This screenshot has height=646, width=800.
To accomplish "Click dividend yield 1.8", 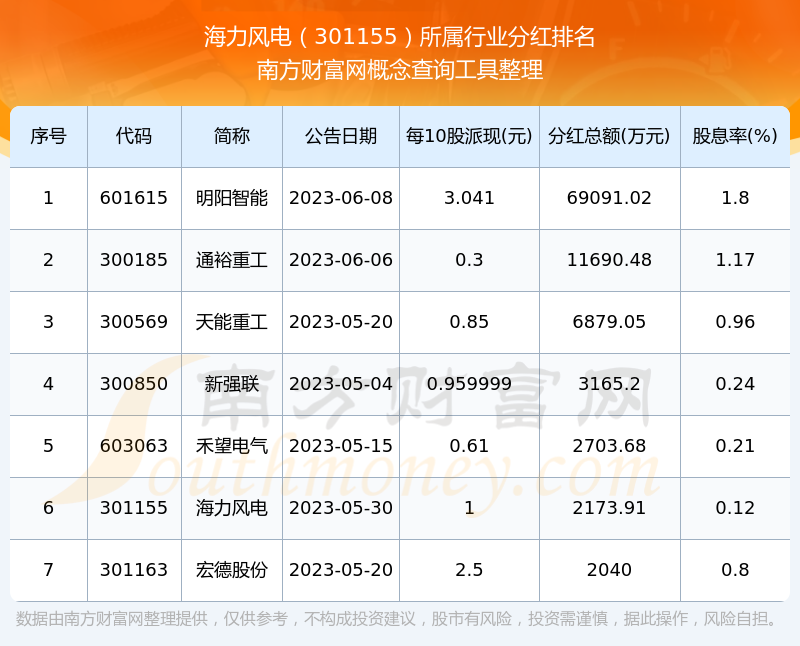I will tap(735, 198).
